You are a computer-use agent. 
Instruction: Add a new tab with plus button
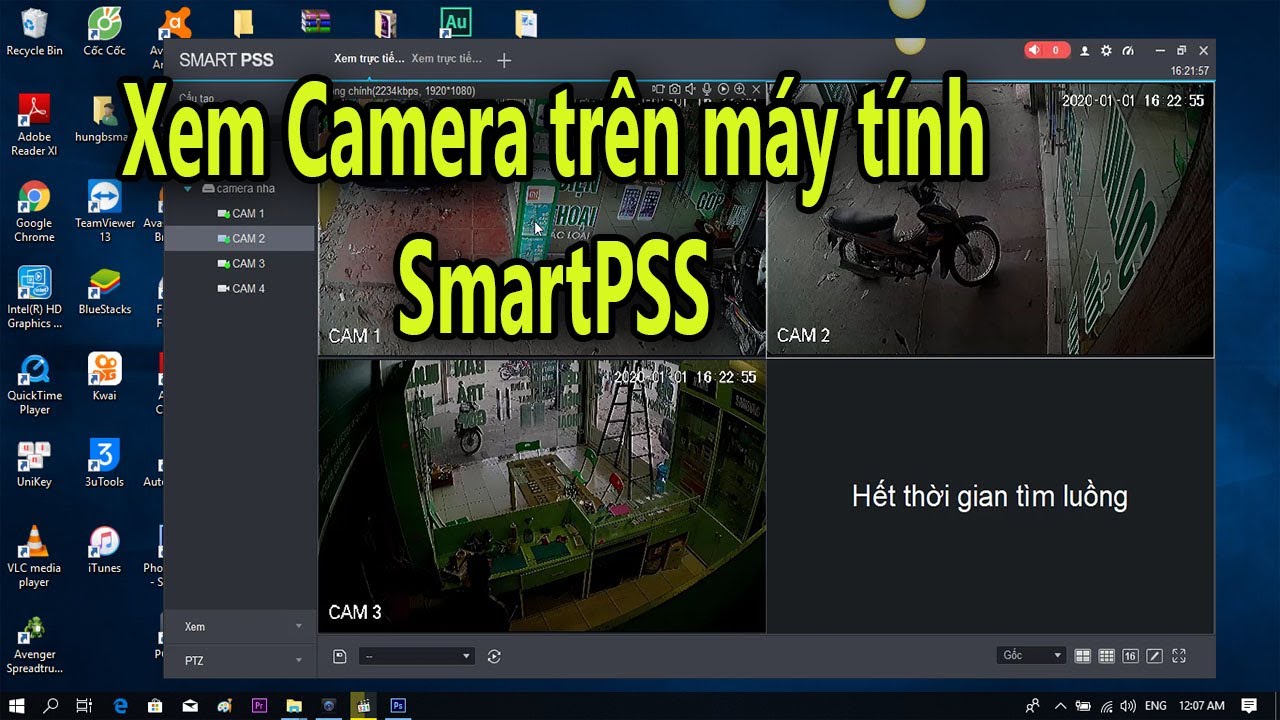pyautogui.click(x=504, y=60)
